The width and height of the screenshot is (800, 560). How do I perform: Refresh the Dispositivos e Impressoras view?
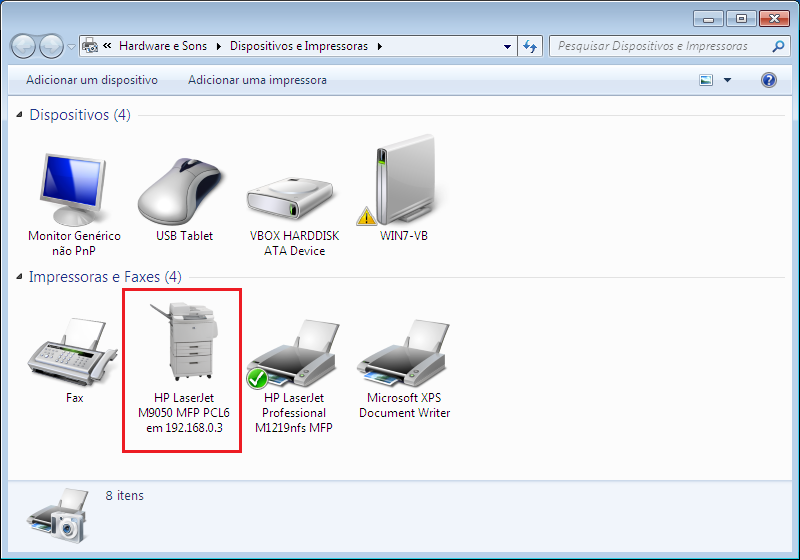pyautogui.click(x=530, y=46)
